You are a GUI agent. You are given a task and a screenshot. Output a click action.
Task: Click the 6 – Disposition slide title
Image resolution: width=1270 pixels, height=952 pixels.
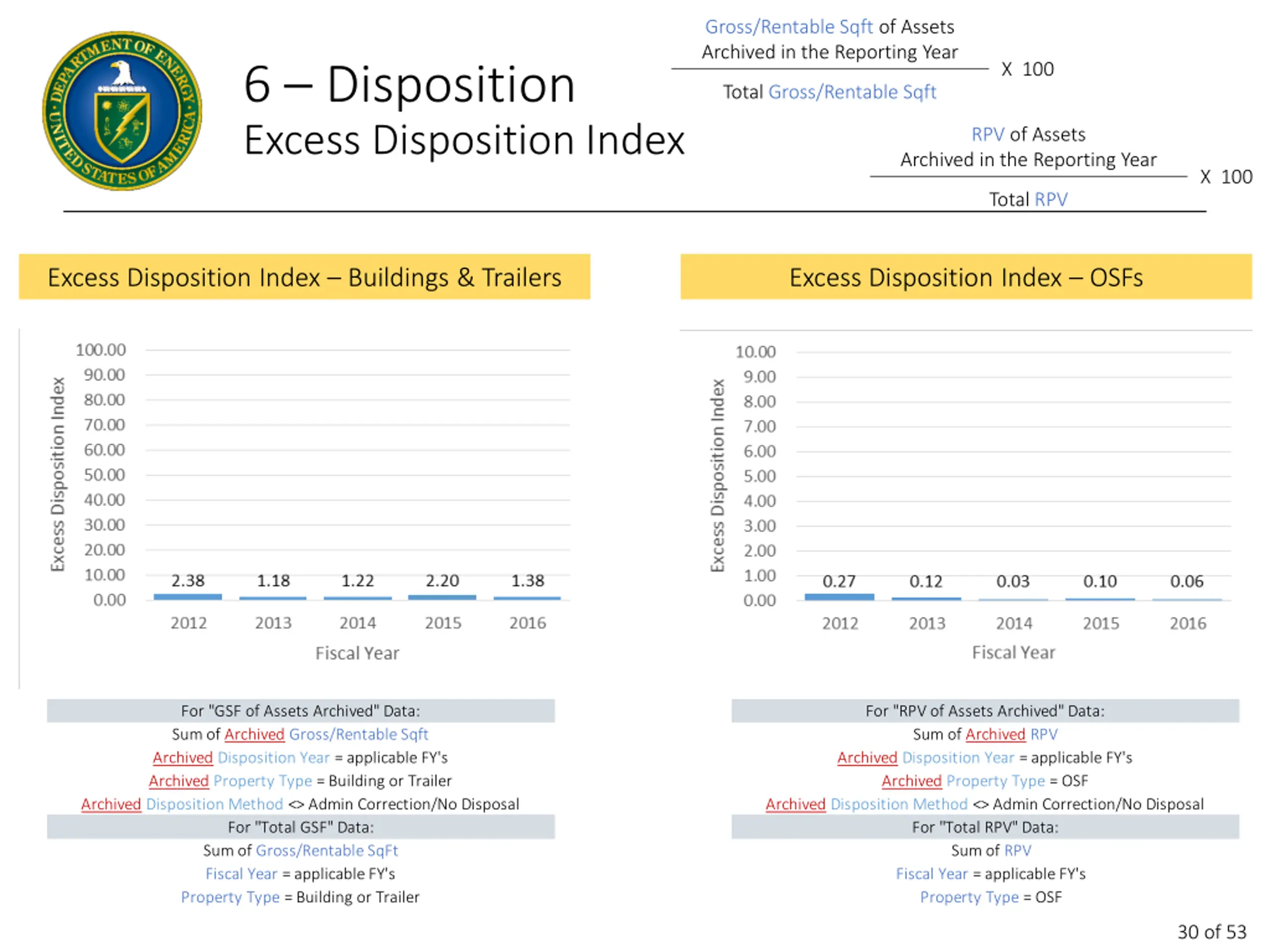[409, 85]
